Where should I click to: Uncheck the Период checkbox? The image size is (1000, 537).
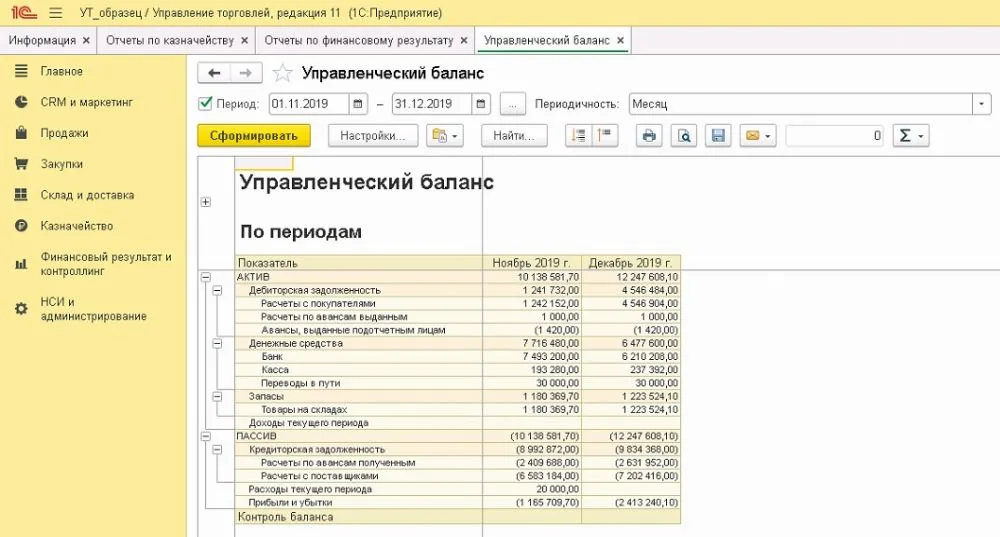pos(205,103)
